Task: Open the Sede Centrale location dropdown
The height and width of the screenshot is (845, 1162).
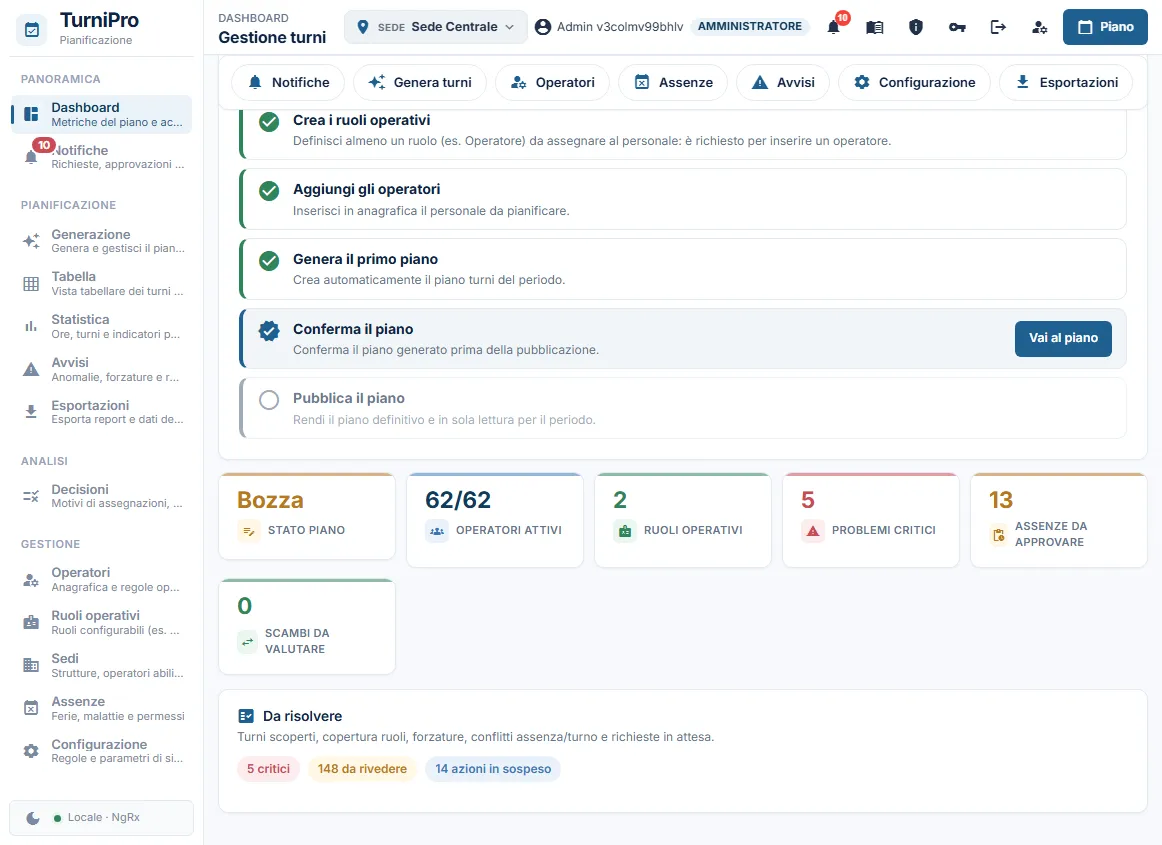Action: (x=436, y=27)
